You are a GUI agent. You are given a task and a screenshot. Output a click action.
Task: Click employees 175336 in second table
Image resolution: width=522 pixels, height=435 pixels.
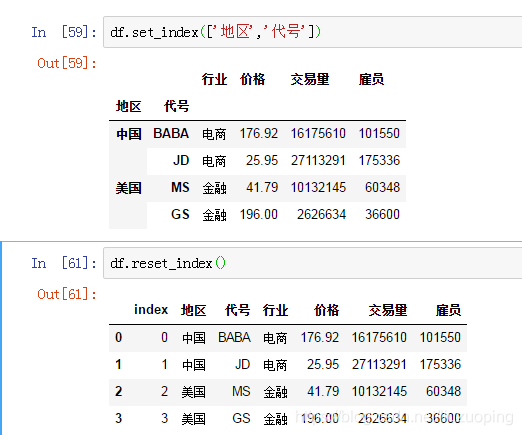pos(440,364)
